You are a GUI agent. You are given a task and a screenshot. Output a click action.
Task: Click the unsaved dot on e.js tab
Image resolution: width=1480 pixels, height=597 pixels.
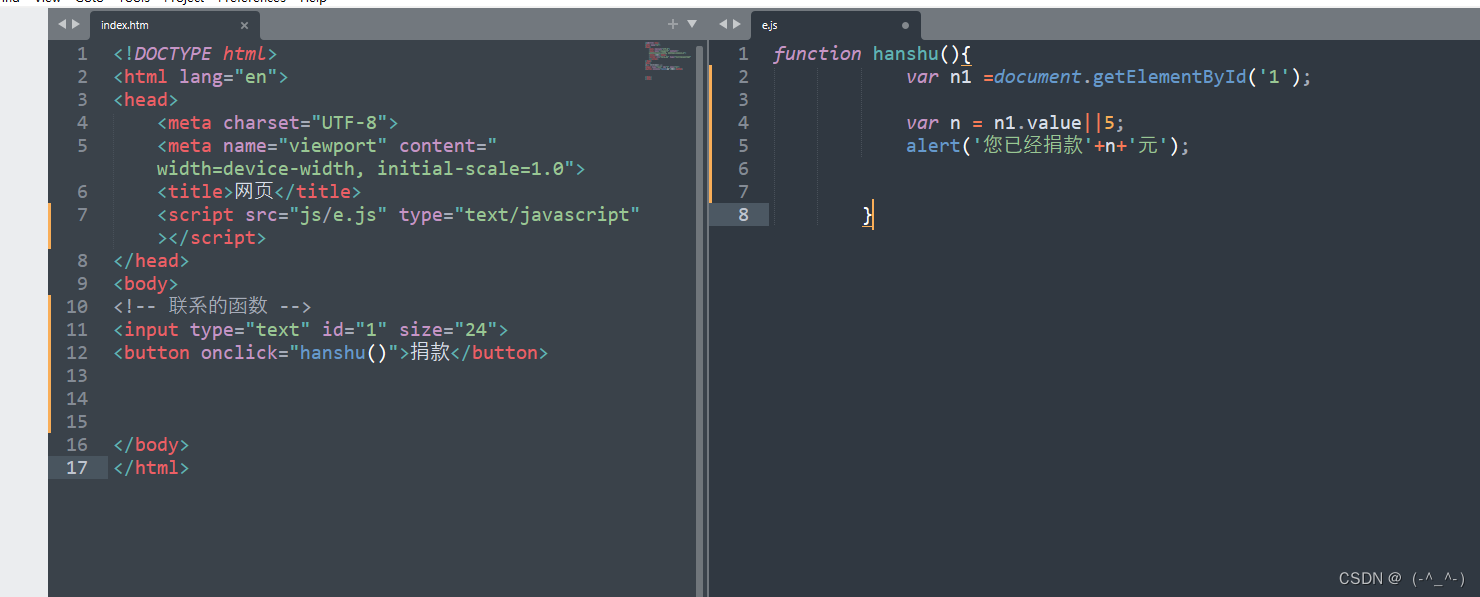(x=906, y=25)
